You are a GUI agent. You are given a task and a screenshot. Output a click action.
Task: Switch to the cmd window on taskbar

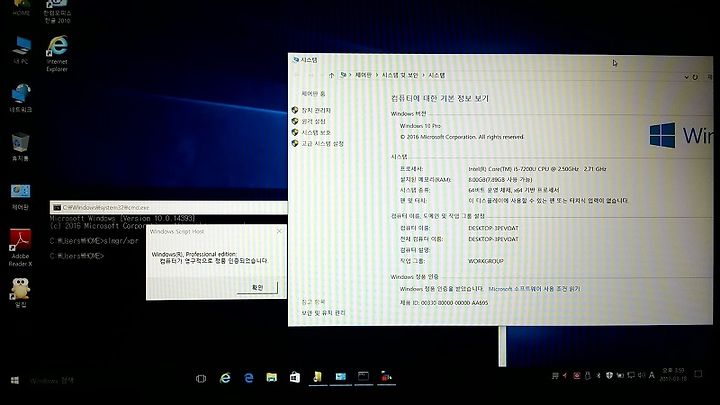(363, 377)
